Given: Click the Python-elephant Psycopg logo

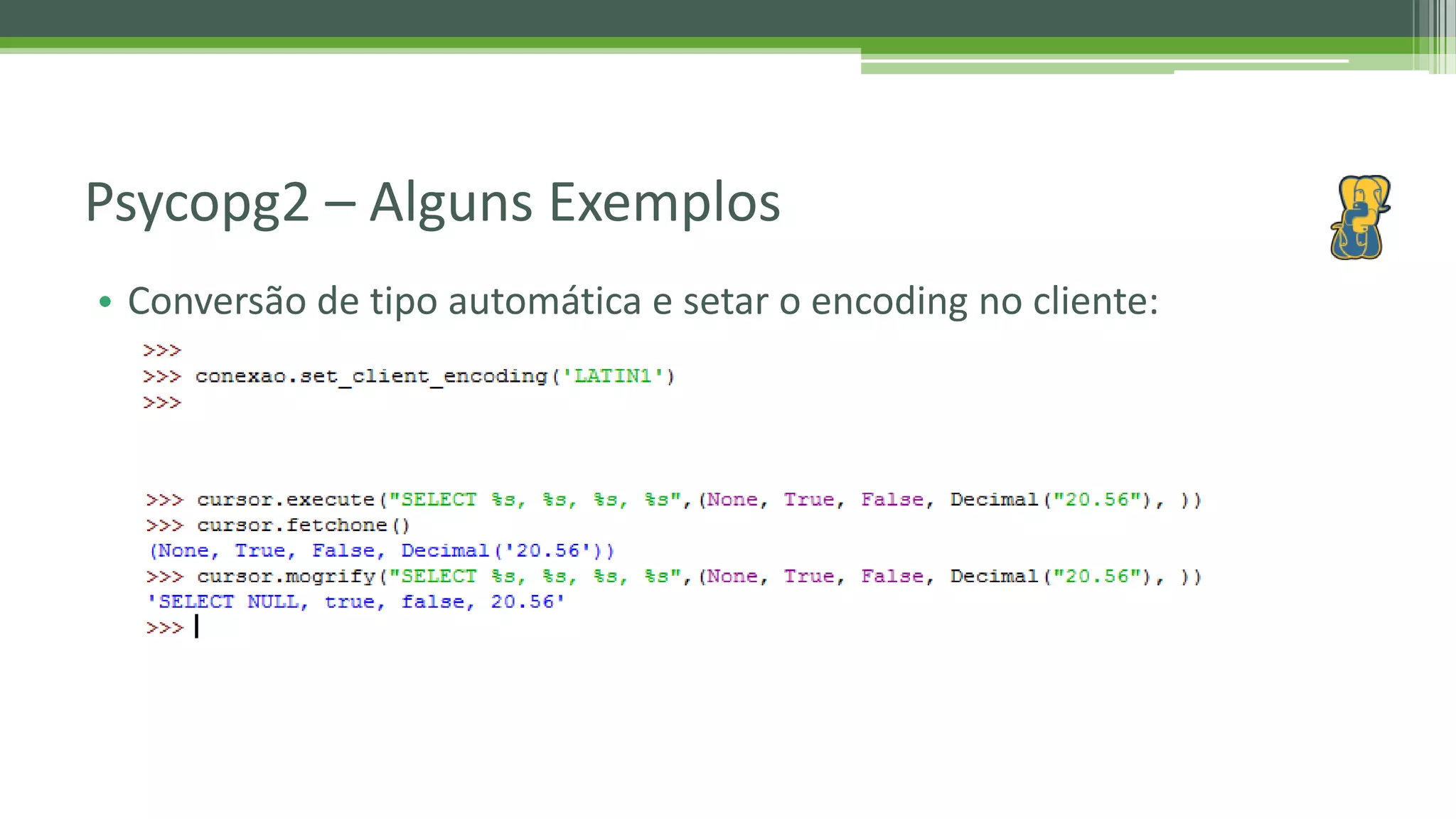Looking at the screenshot, I should pyautogui.click(x=1360, y=218).
